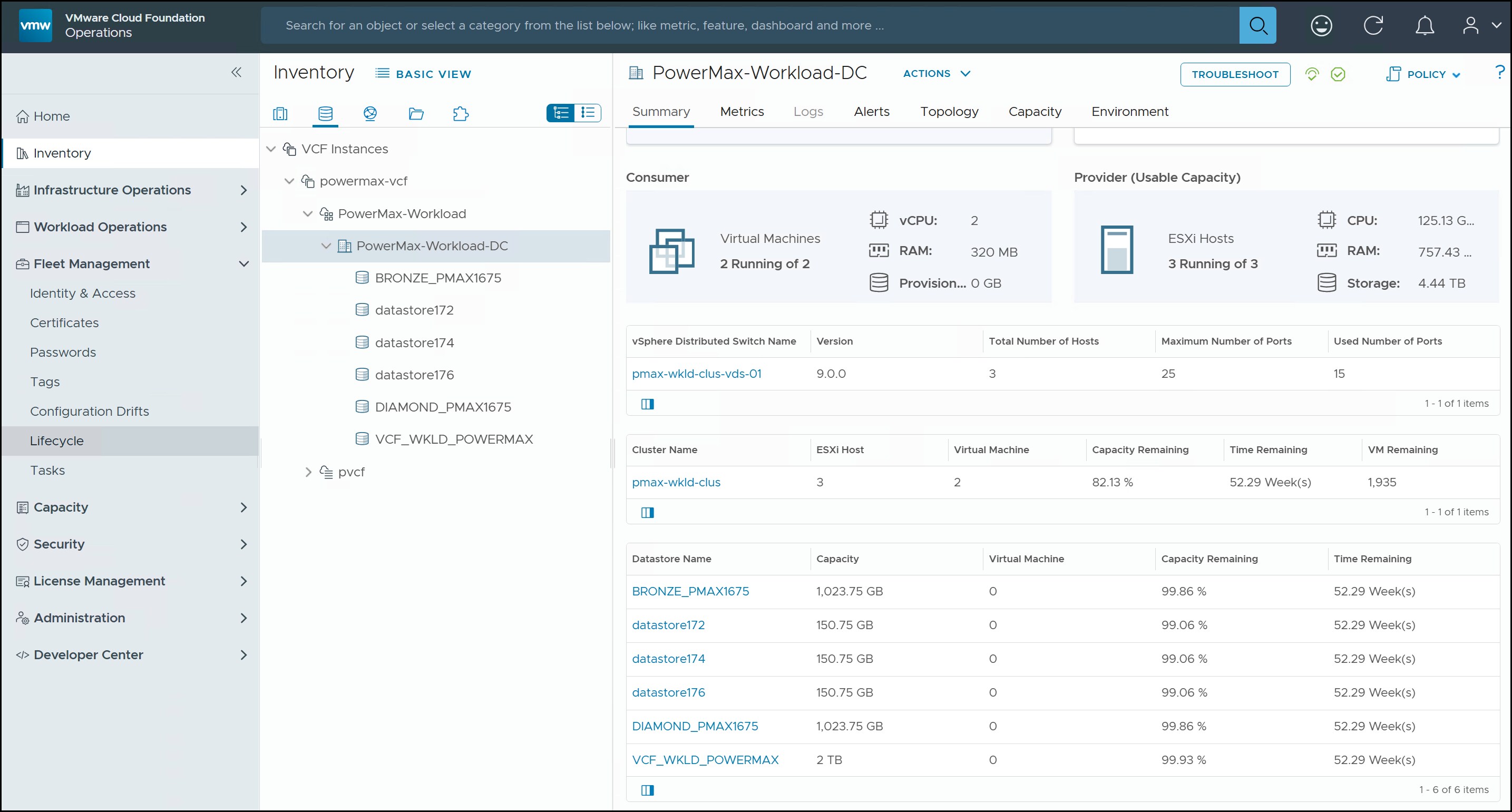Click the help question mark icon
This screenshot has height=812, width=1512.
(x=1500, y=72)
